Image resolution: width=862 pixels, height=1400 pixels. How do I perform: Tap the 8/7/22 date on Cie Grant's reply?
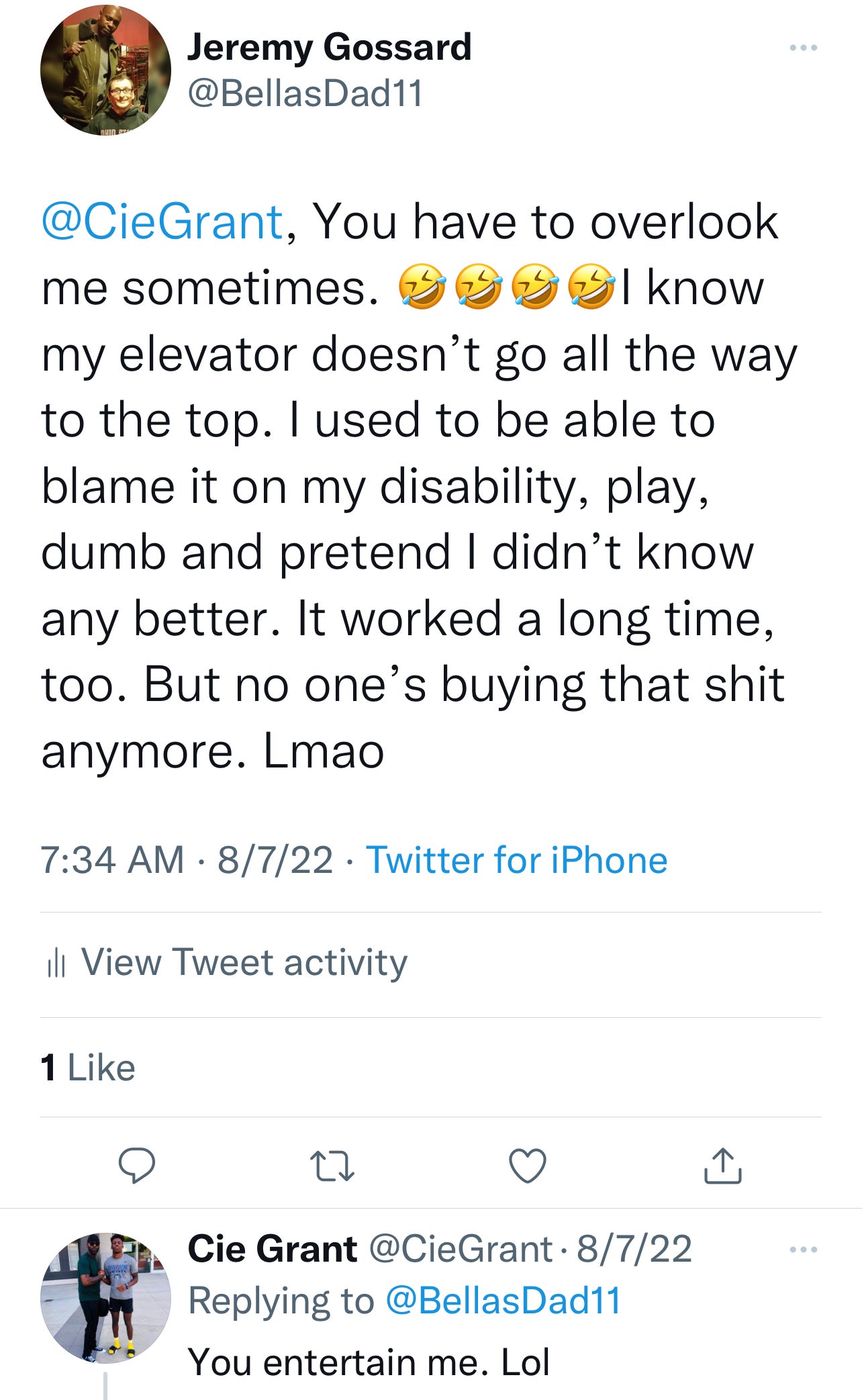pos(634,1249)
